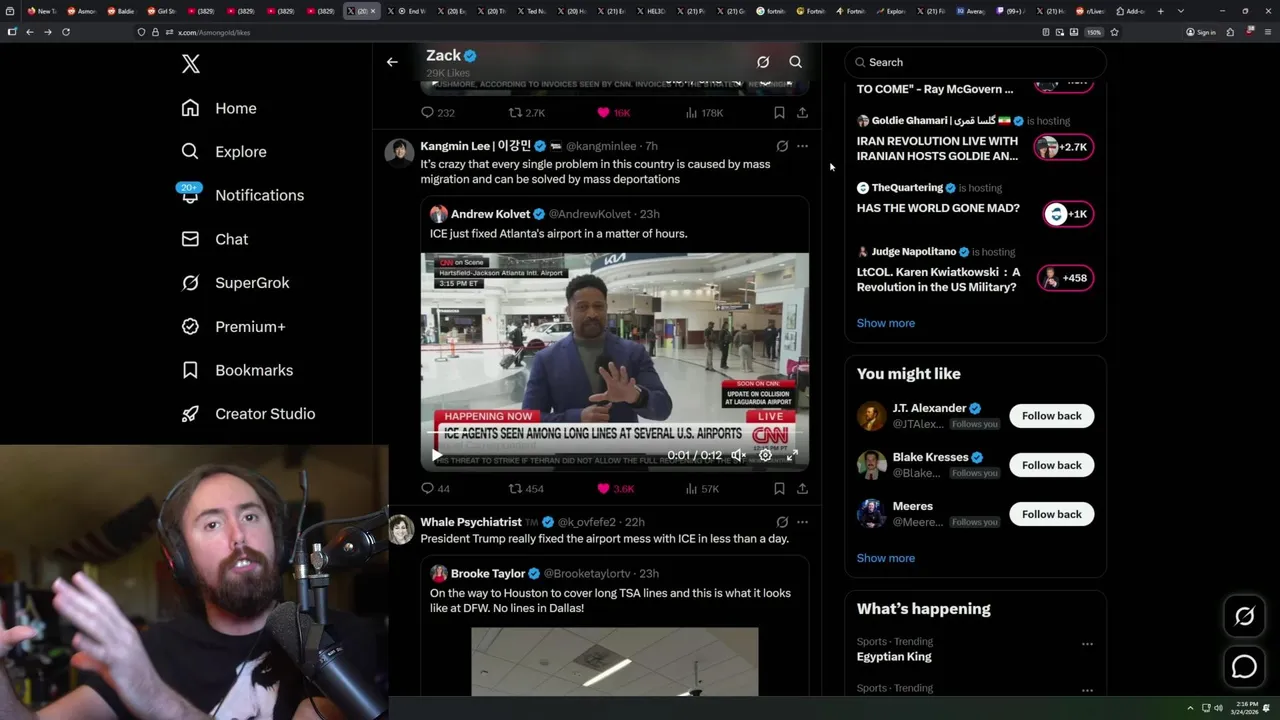Open Whale Psychiatrist's profile avatar
Image resolution: width=1280 pixels, height=720 pixels.
click(400, 529)
